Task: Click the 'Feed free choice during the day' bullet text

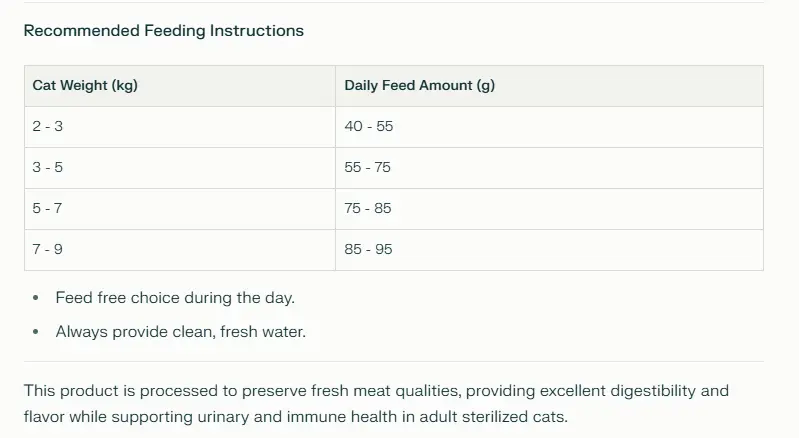Action: click(175, 297)
